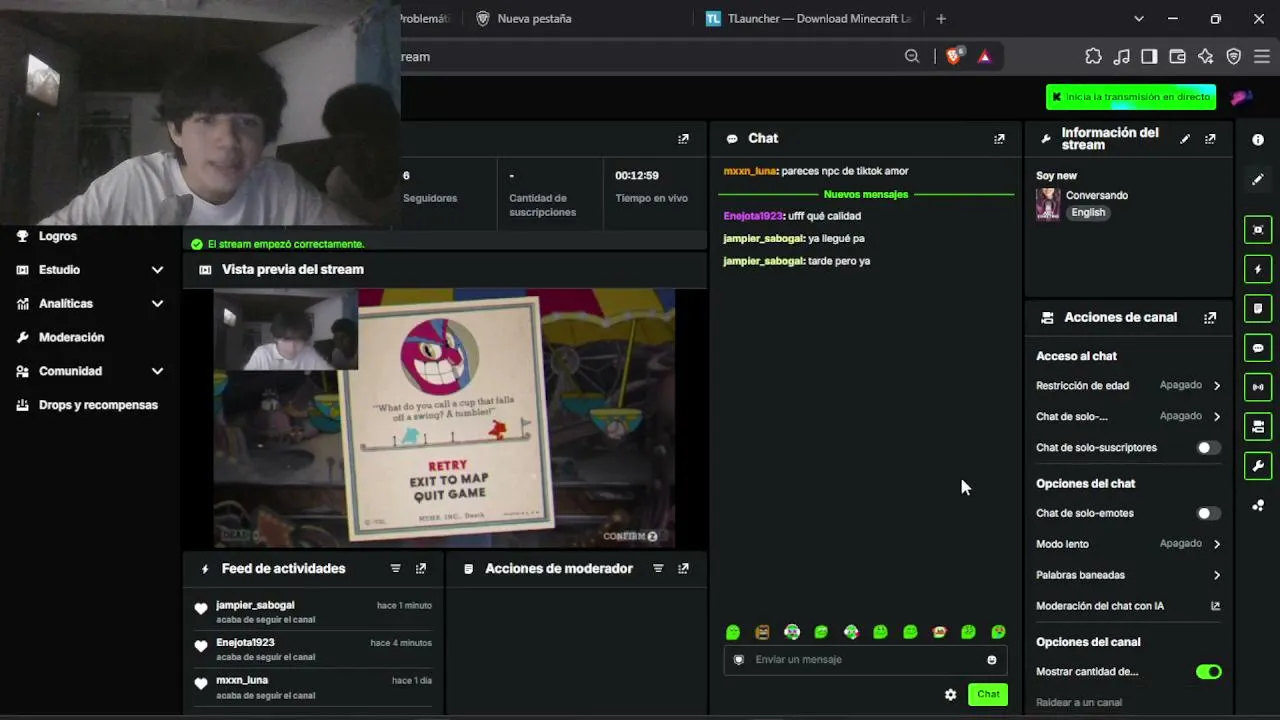Open the Moderación del chat con IA external link
This screenshot has height=720, width=1280.
1216,606
